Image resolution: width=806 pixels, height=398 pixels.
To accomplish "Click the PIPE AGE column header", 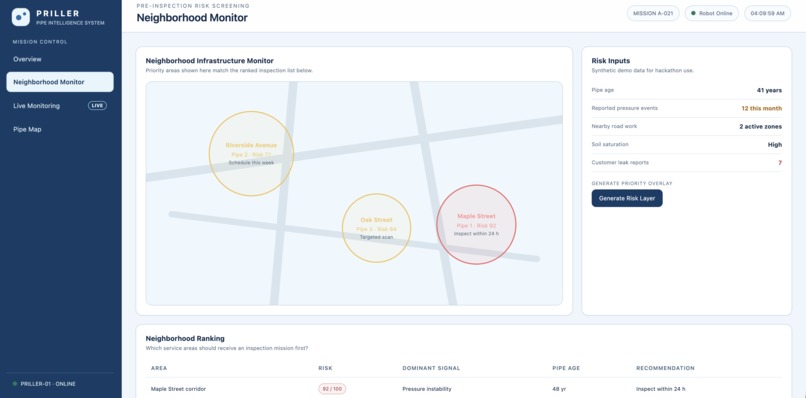I will coord(566,368).
